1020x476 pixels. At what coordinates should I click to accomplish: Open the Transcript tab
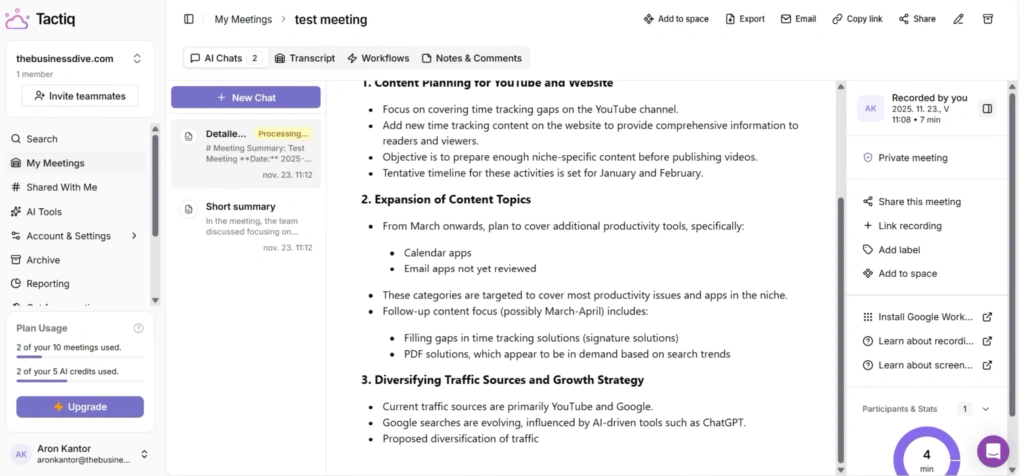click(x=304, y=58)
